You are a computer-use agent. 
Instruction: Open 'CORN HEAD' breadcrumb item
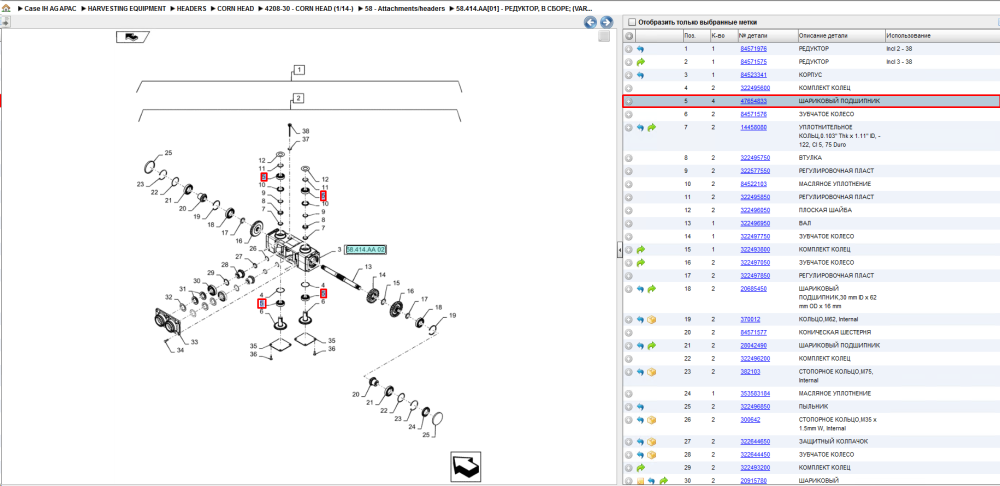(x=236, y=9)
